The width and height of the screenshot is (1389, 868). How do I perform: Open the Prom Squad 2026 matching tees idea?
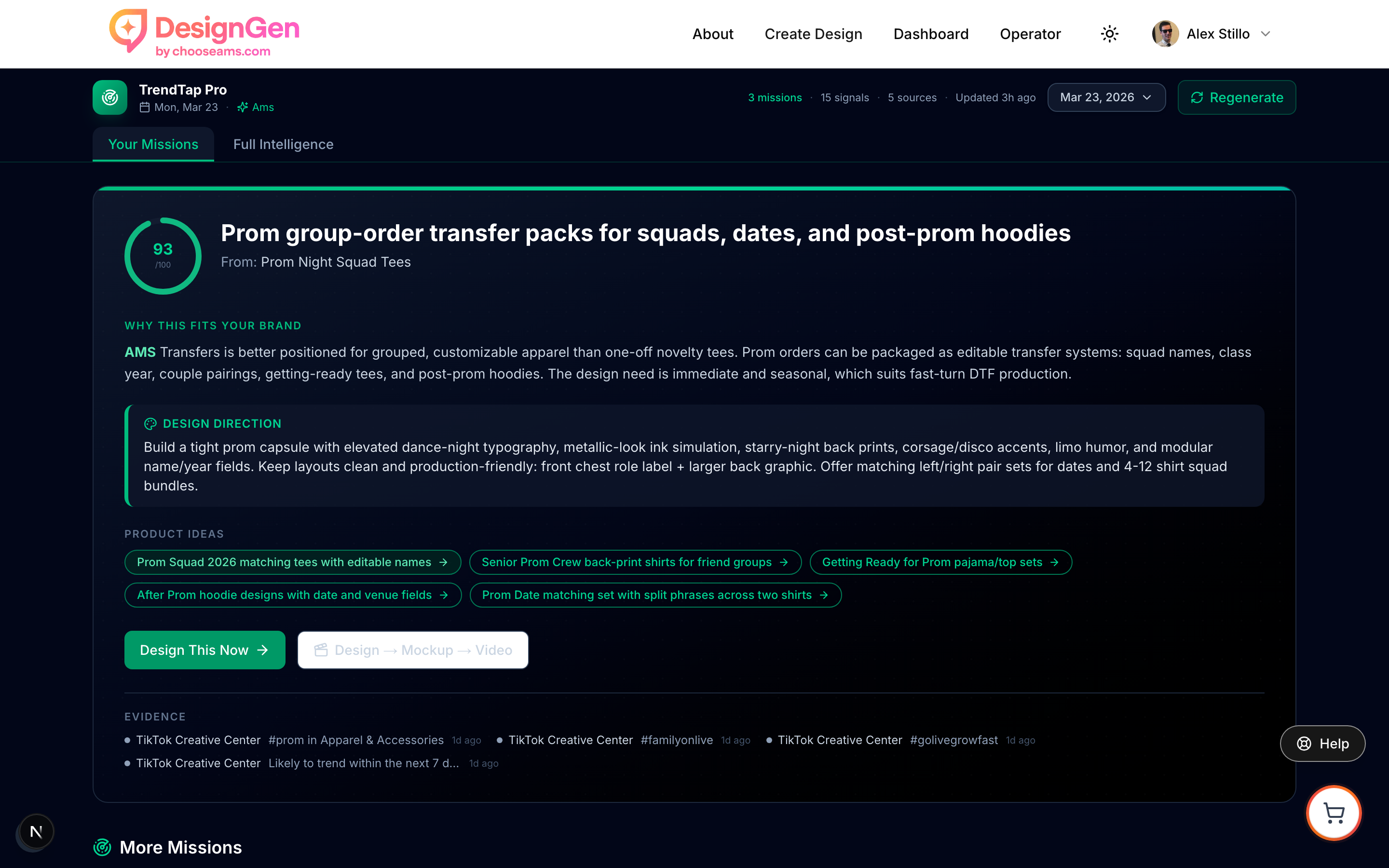[292, 562]
